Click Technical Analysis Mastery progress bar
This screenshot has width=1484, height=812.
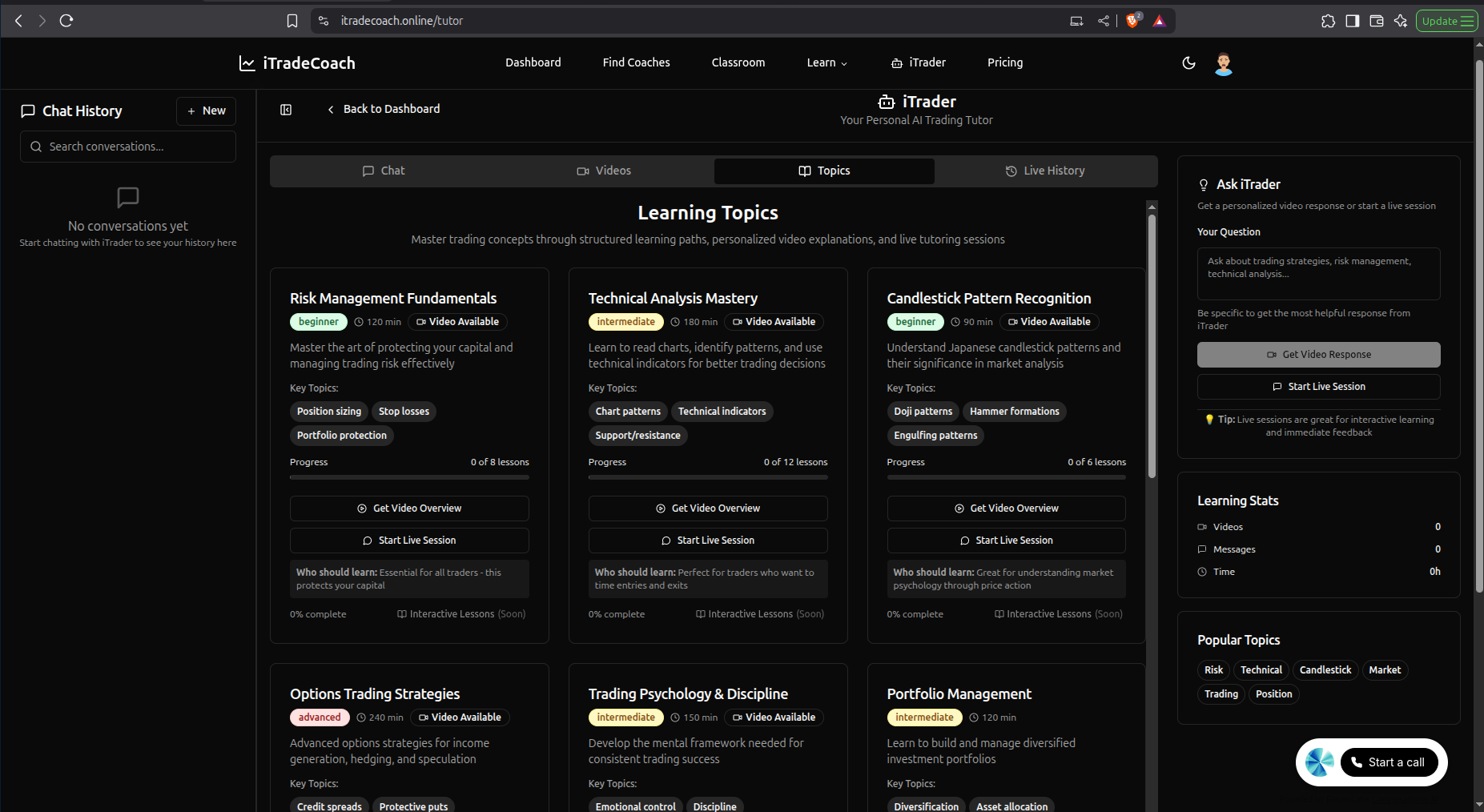click(x=708, y=477)
